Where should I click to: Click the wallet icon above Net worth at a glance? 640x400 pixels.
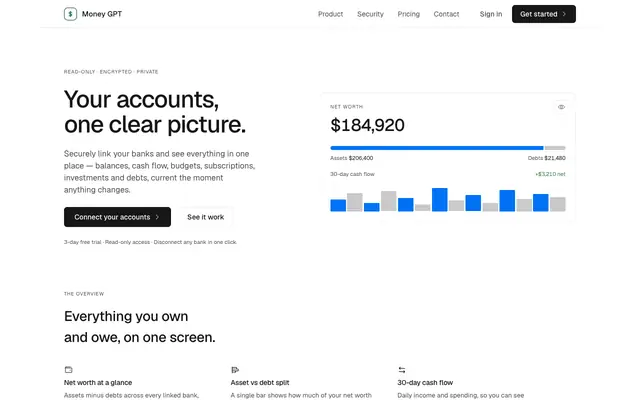click(69, 370)
